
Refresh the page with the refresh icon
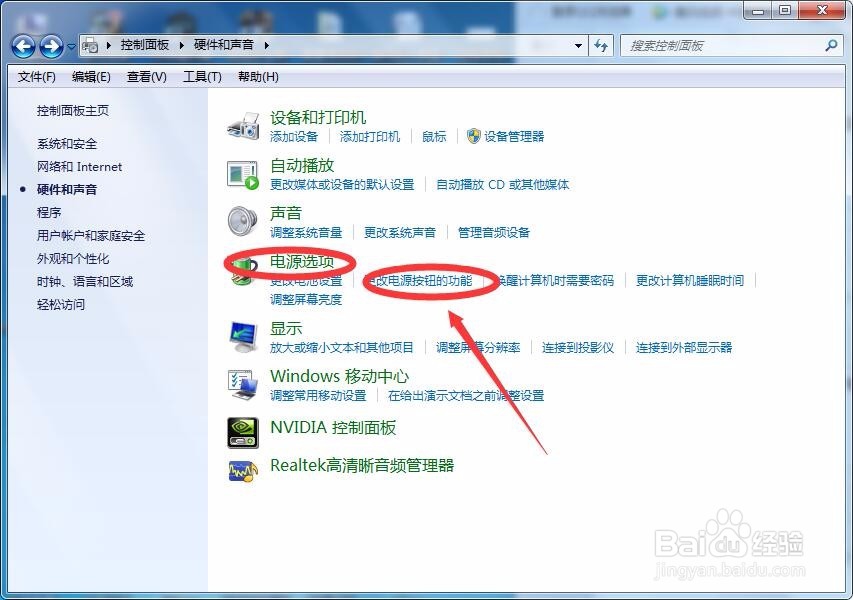pos(601,46)
